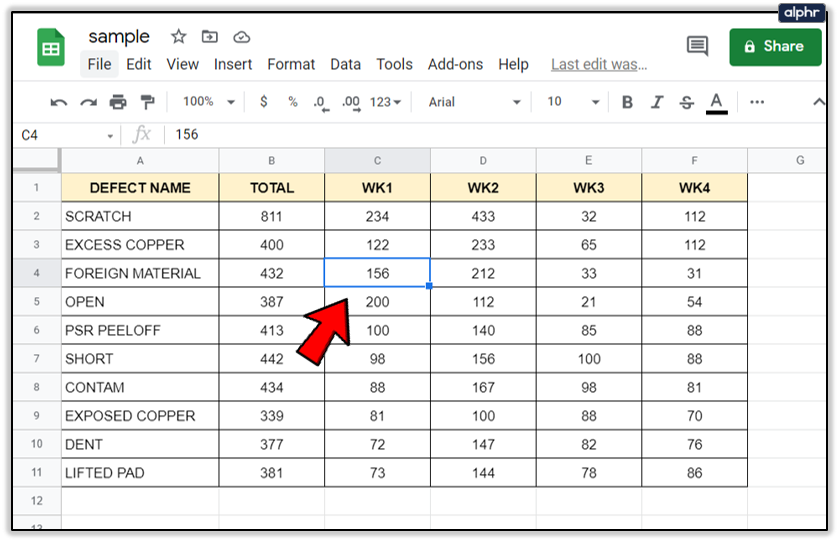Click the print icon
This screenshot has width=839, height=542.
(x=118, y=102)
